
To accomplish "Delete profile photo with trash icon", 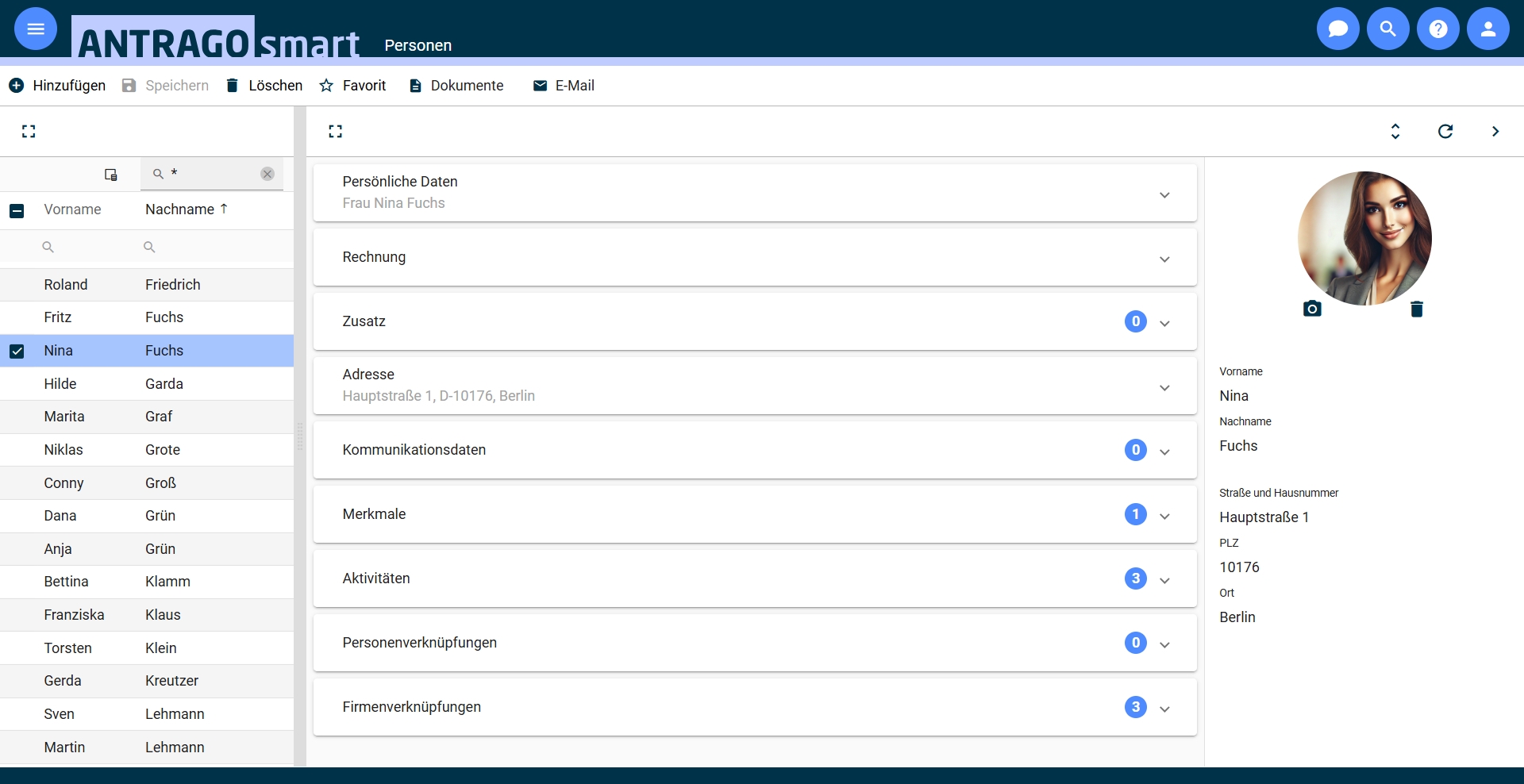I will (x=1417, y=309).
